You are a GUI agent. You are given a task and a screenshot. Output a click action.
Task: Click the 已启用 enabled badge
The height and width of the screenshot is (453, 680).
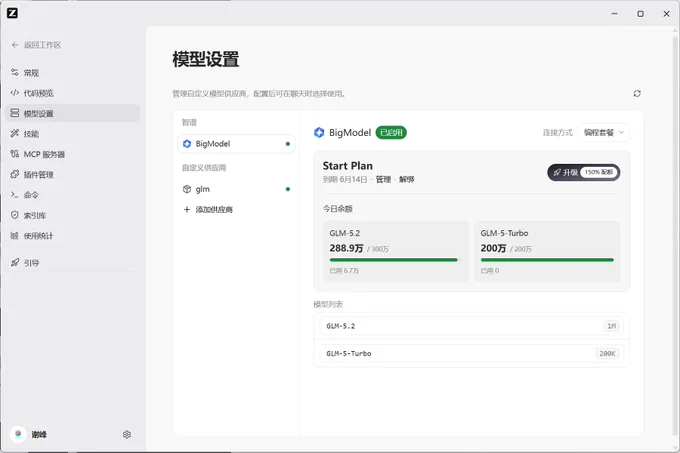pyautogui.click(x=391, y=133)
